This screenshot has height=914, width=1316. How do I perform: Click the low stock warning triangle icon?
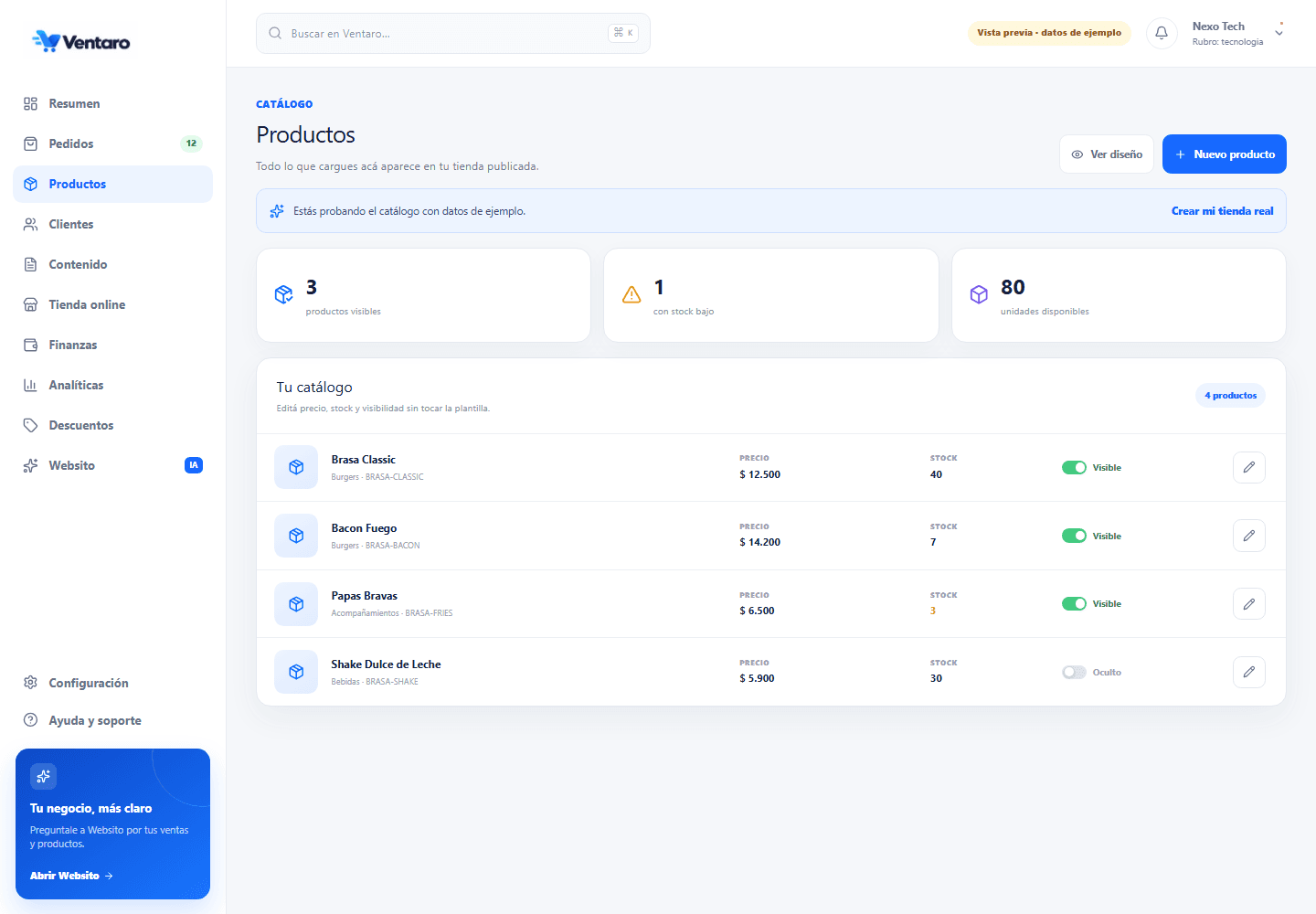click(x=631, y=294)
